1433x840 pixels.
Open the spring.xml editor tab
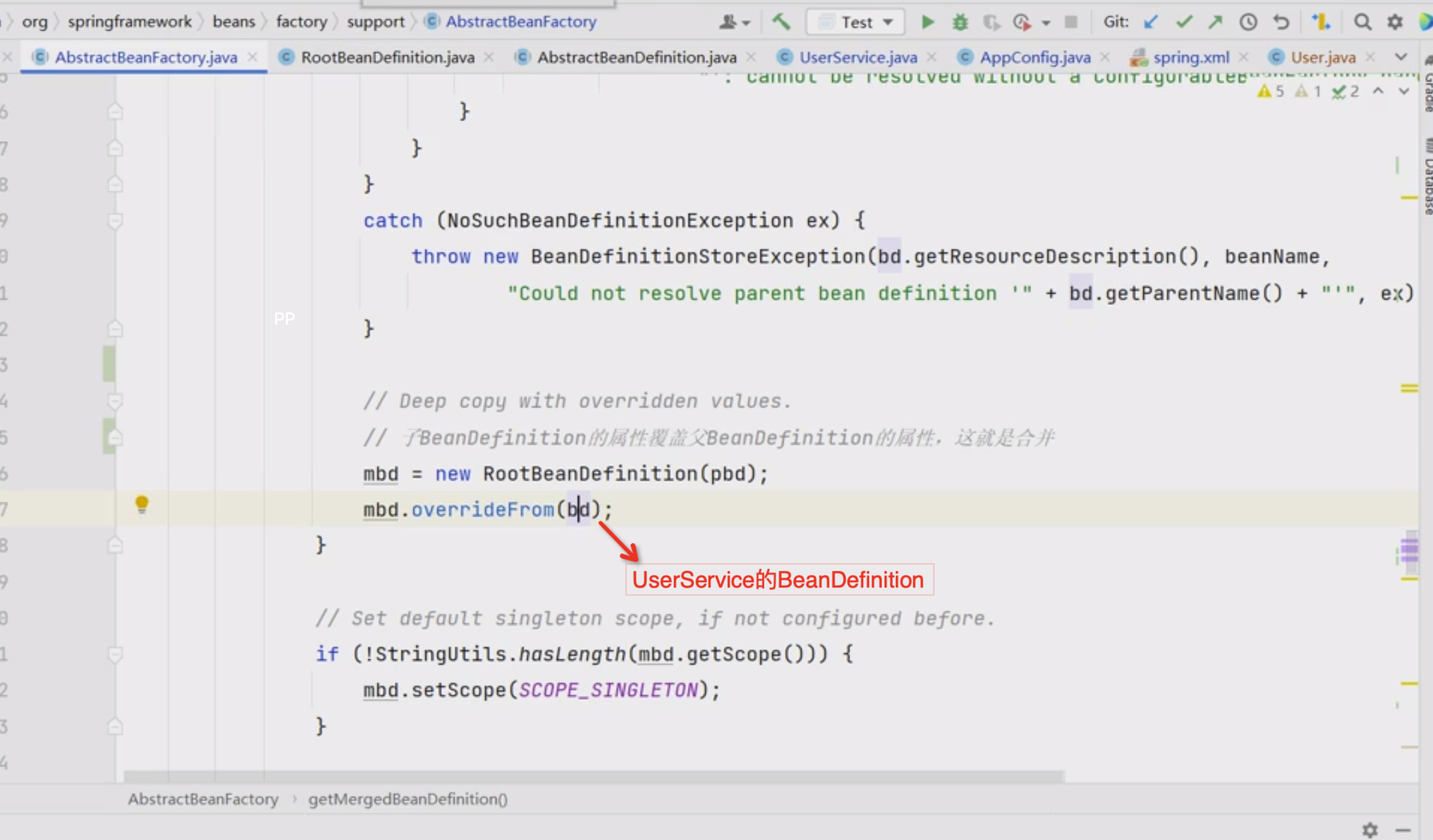click(x=1190, y=58)
